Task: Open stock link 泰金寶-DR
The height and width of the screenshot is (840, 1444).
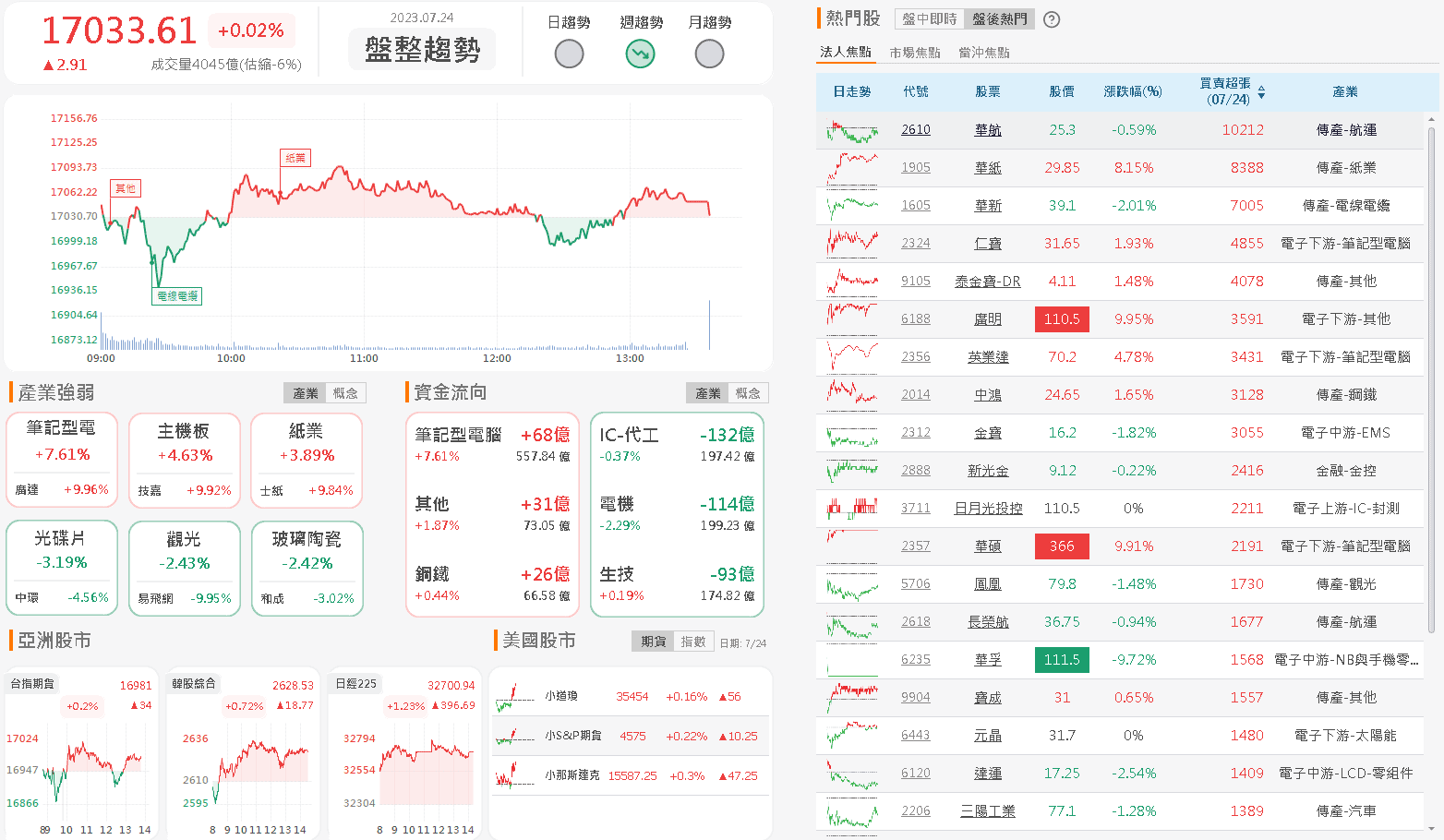Action: [988, 282]
